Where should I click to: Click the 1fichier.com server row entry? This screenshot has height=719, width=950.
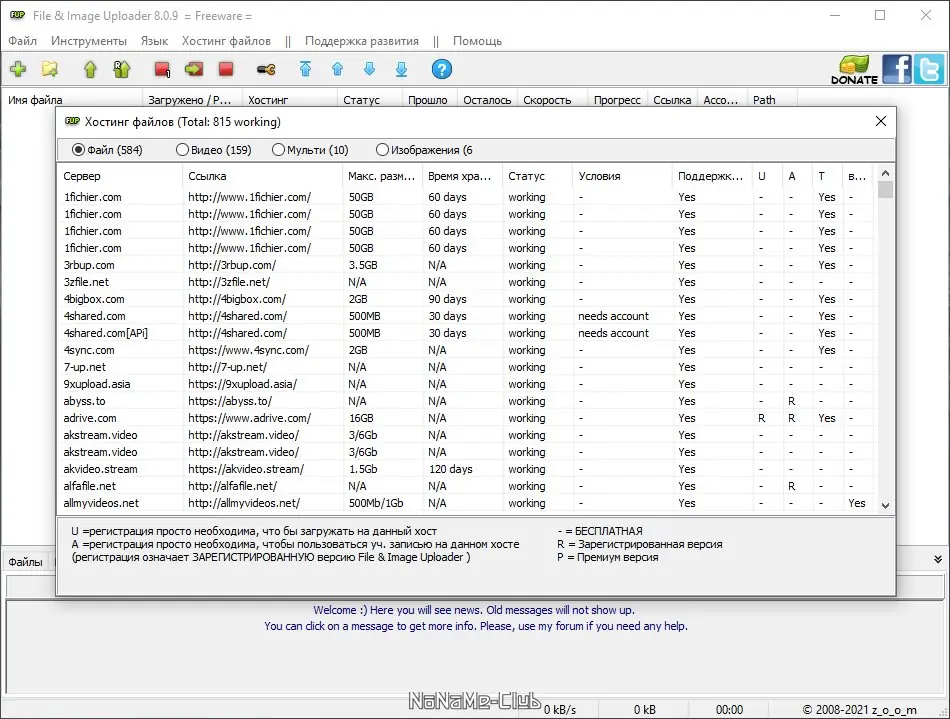click(93, 197)
